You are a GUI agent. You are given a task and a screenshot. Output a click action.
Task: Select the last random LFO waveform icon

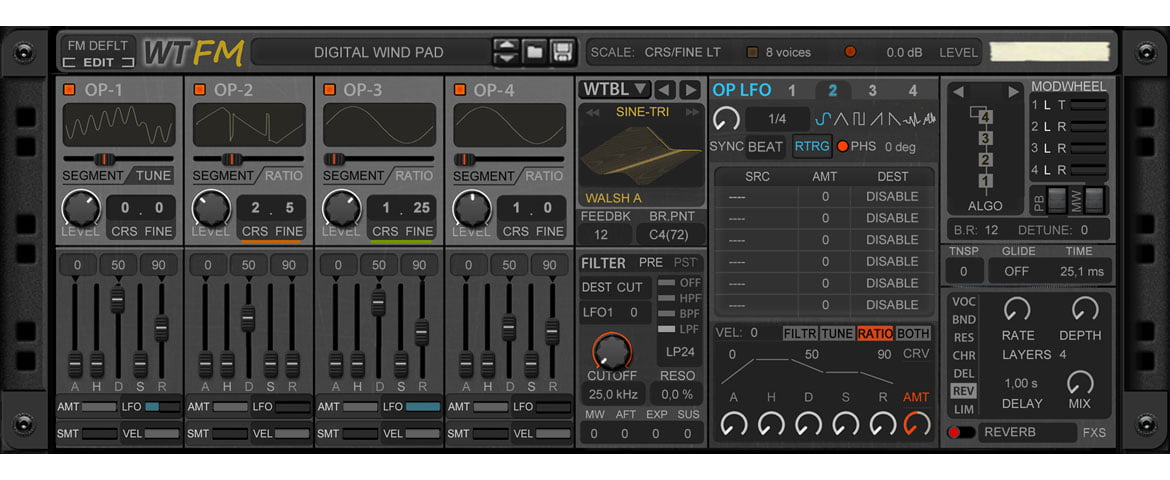coord(929,119)
